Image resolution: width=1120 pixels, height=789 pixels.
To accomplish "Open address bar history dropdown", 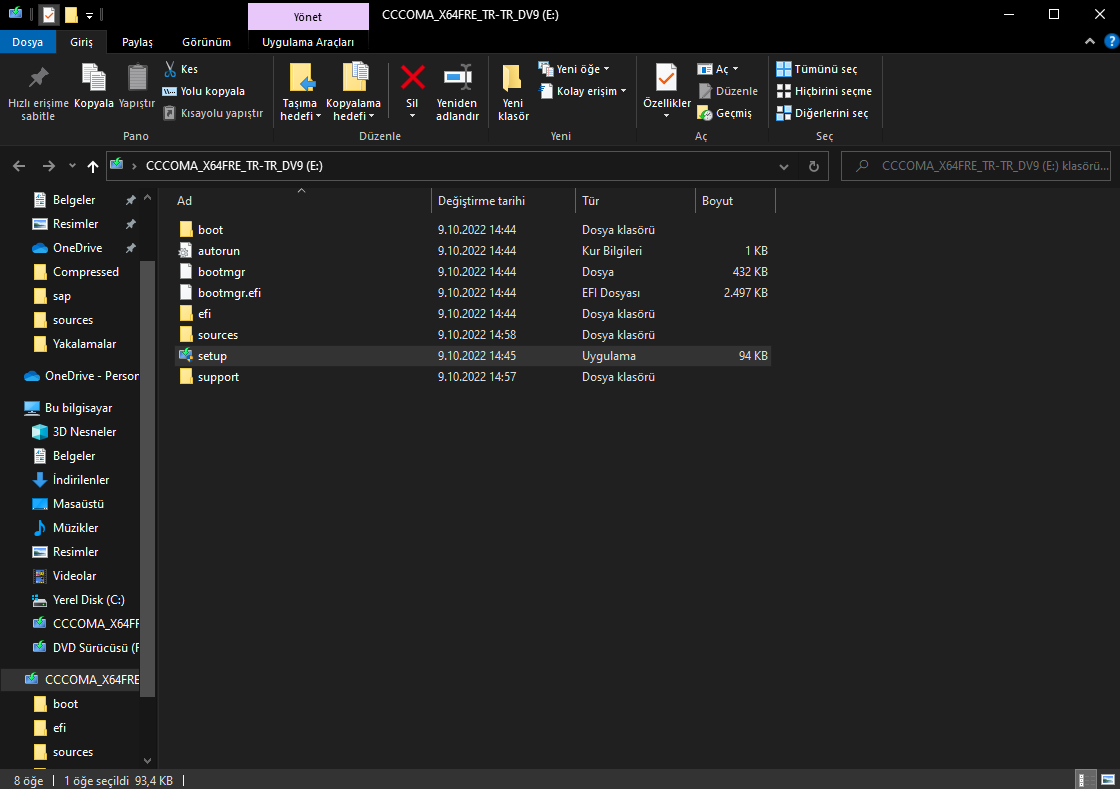I will point(784,166).
